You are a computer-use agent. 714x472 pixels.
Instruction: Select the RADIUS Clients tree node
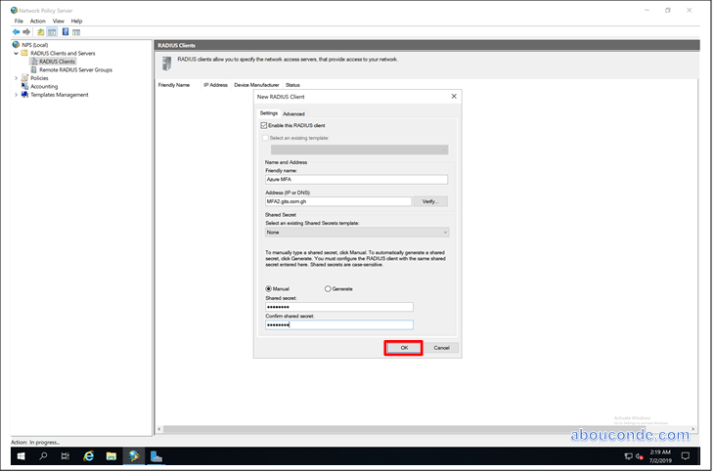click(56, 61)
